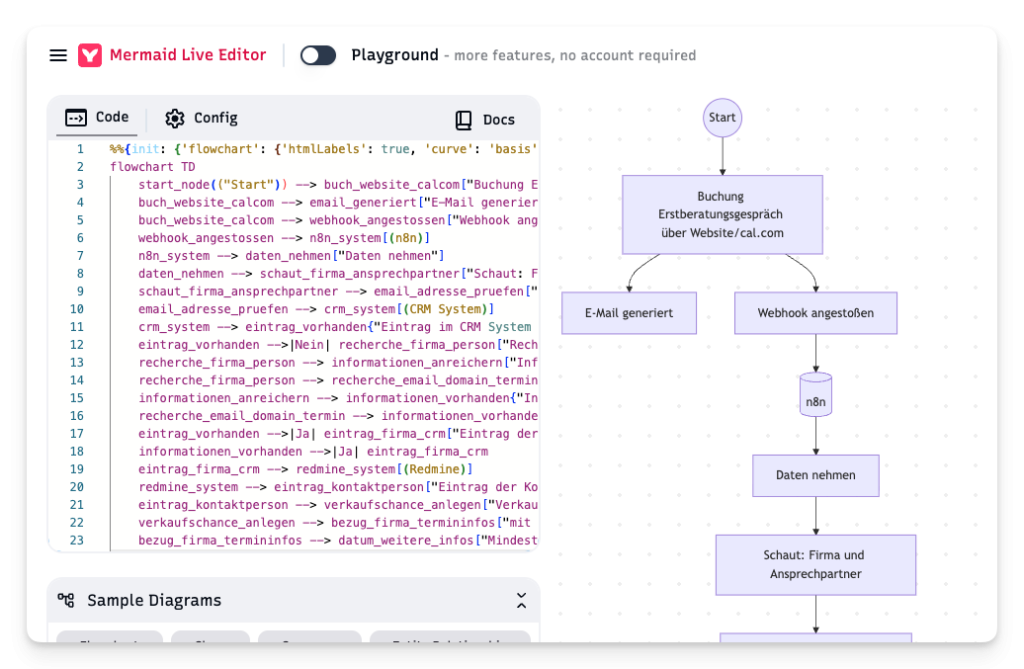1024x669 pixels.
Task: Click the Start circle node
Action: coord(722,118)
